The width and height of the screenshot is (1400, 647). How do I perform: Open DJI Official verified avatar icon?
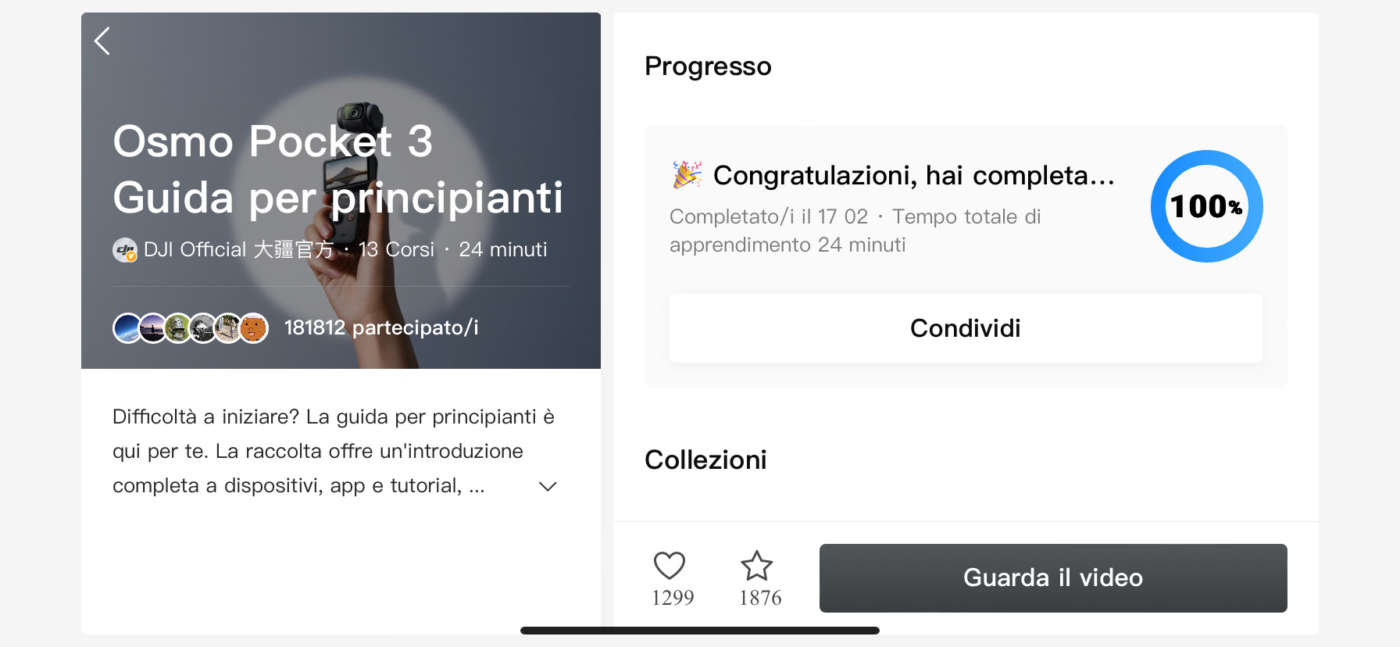tap(125, 250)
